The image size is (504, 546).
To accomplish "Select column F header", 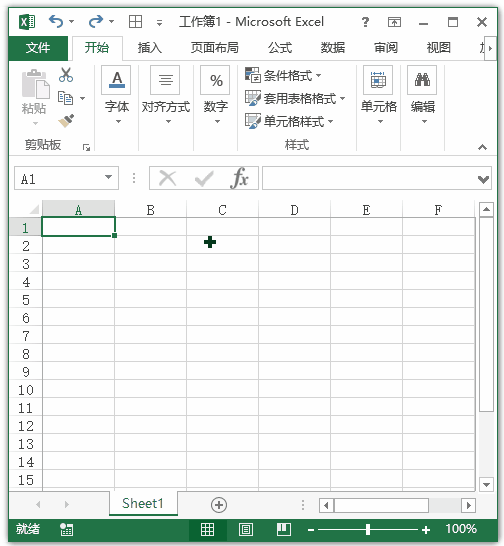I will pyautogui.click(x=438, y=210).
